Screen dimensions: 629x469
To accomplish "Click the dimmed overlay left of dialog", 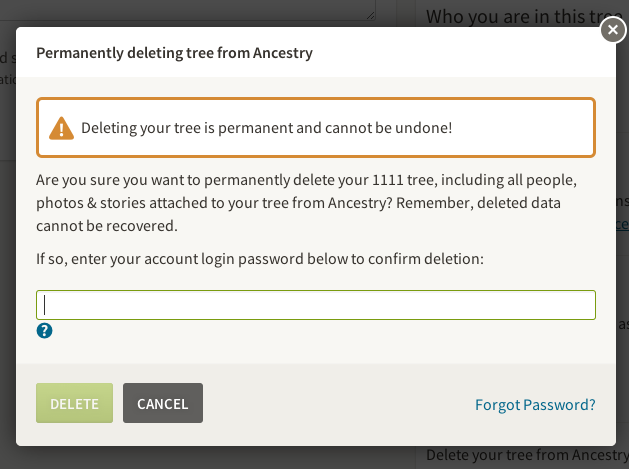I will click(8, 241).
